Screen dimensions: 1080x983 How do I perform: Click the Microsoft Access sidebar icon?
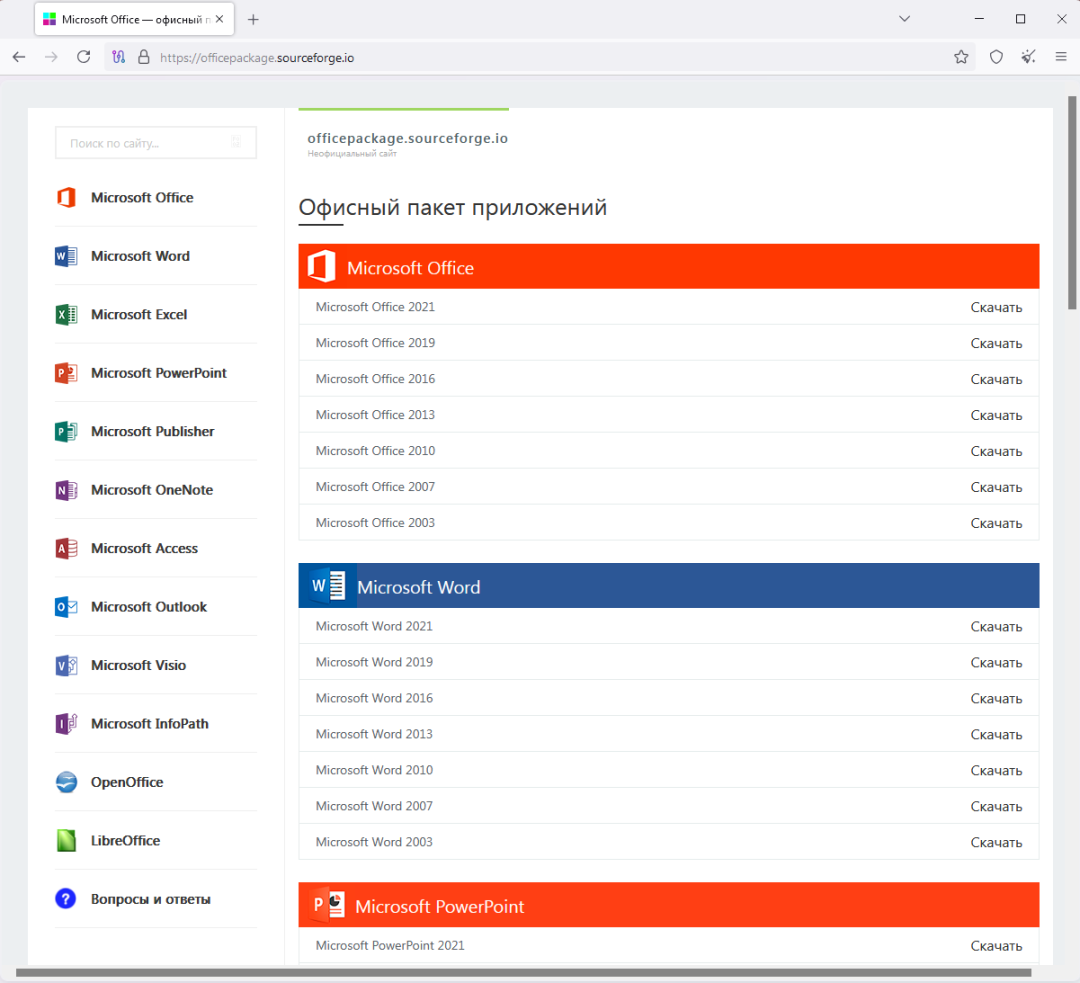(x=66, y=549)
